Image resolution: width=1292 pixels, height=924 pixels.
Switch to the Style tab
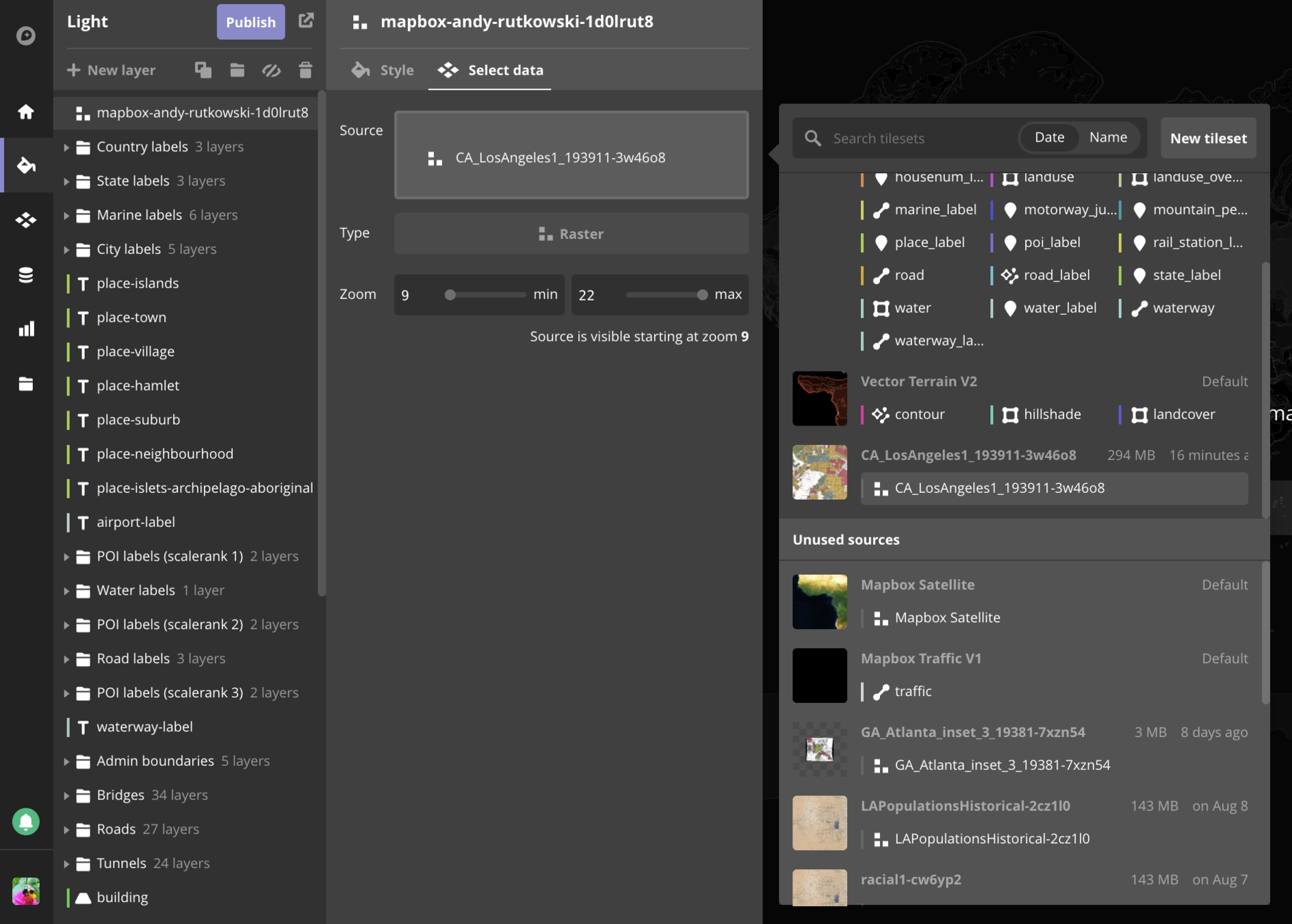pyautogui.click(x=383, y=70)
